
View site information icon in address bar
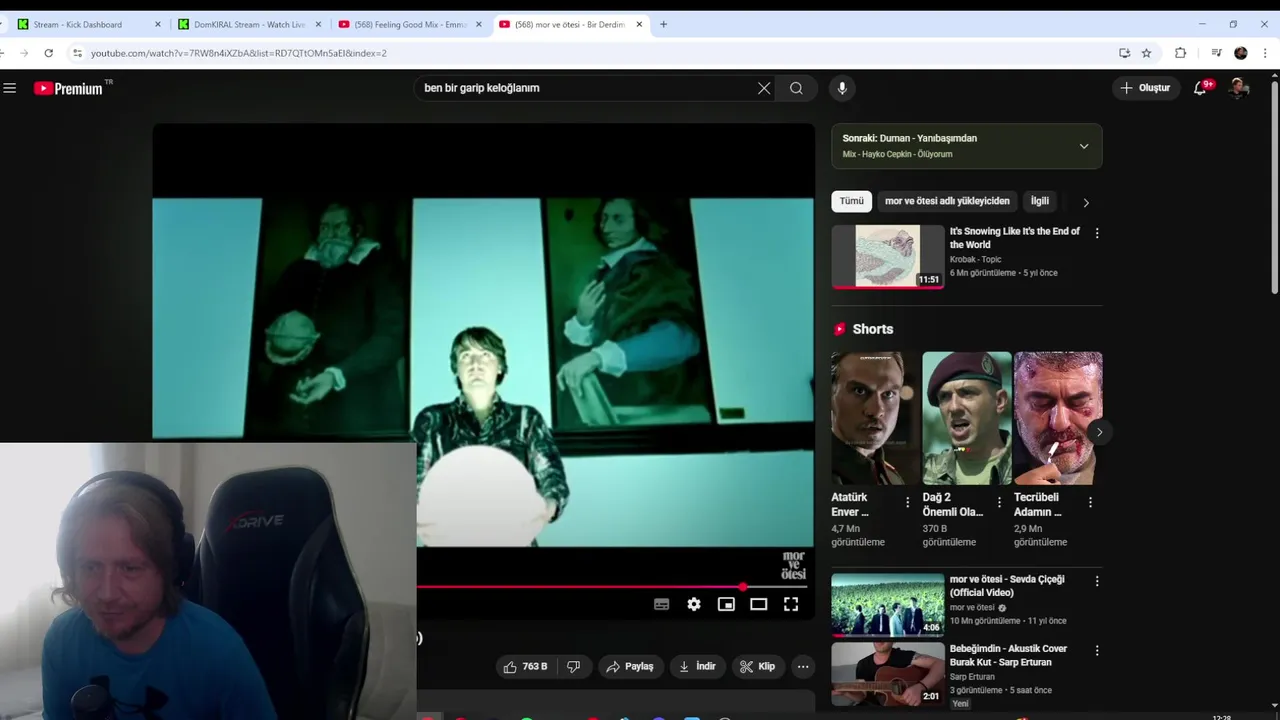tap(77, 53)
